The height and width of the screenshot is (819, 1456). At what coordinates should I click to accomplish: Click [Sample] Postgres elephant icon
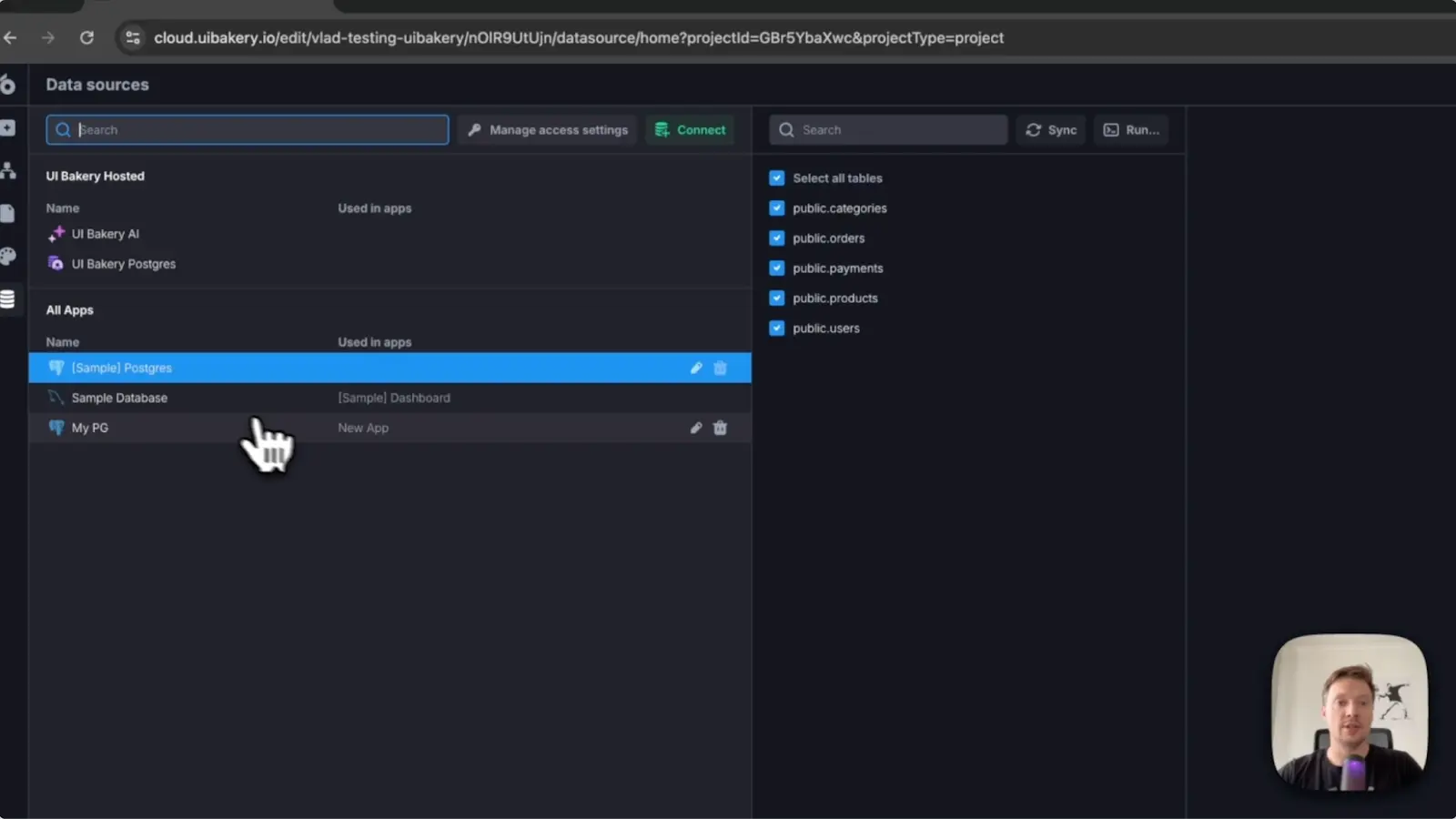56,368
